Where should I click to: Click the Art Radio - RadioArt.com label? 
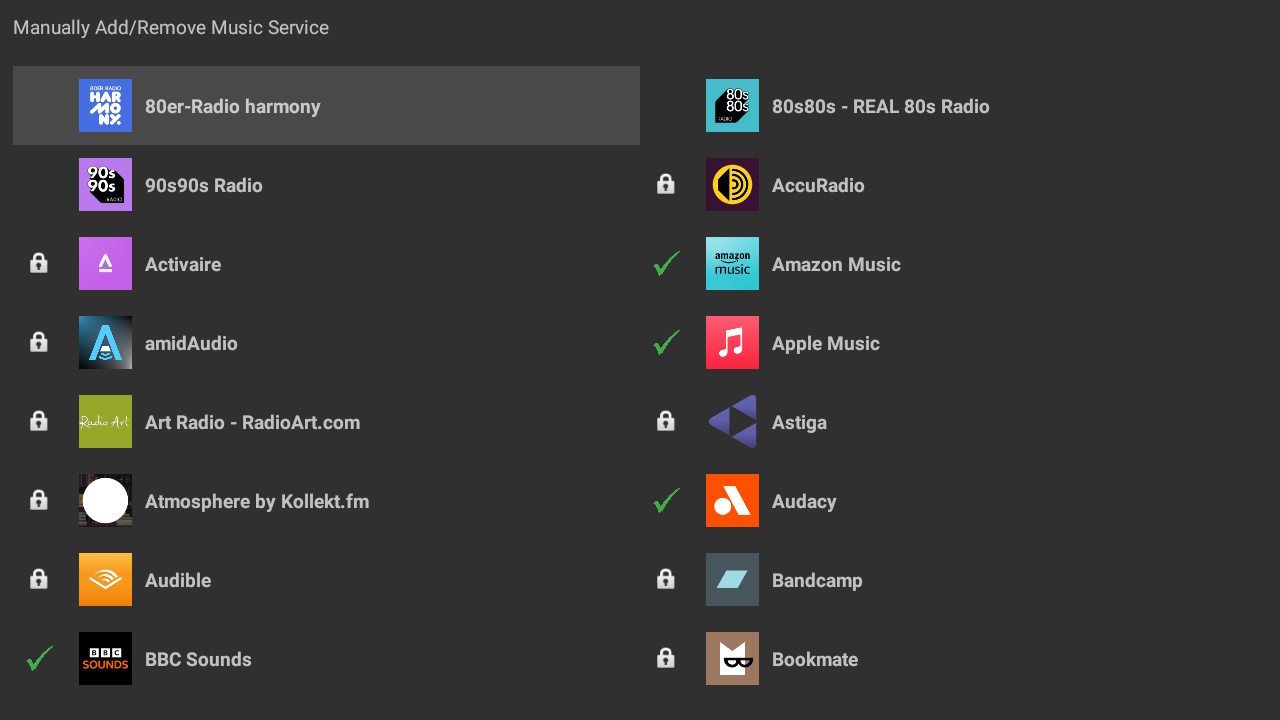252,422
